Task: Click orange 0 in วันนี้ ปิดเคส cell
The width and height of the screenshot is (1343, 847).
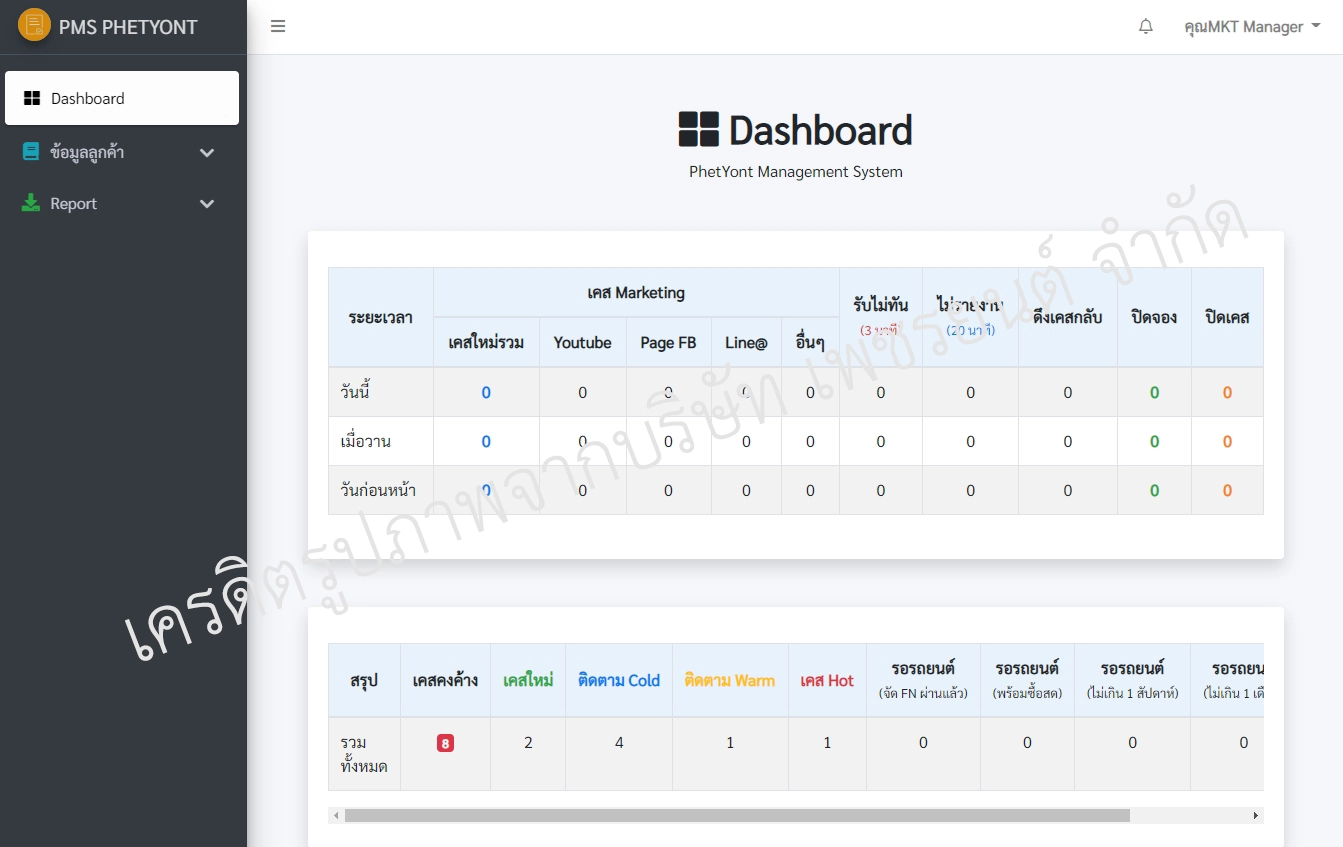Action: click(x=1227, y=393)
